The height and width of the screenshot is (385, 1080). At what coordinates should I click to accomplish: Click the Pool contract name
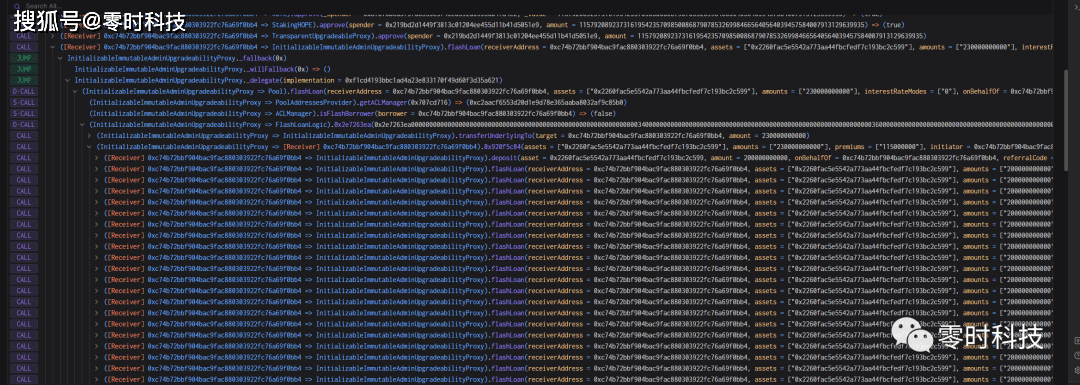point(277,91)
